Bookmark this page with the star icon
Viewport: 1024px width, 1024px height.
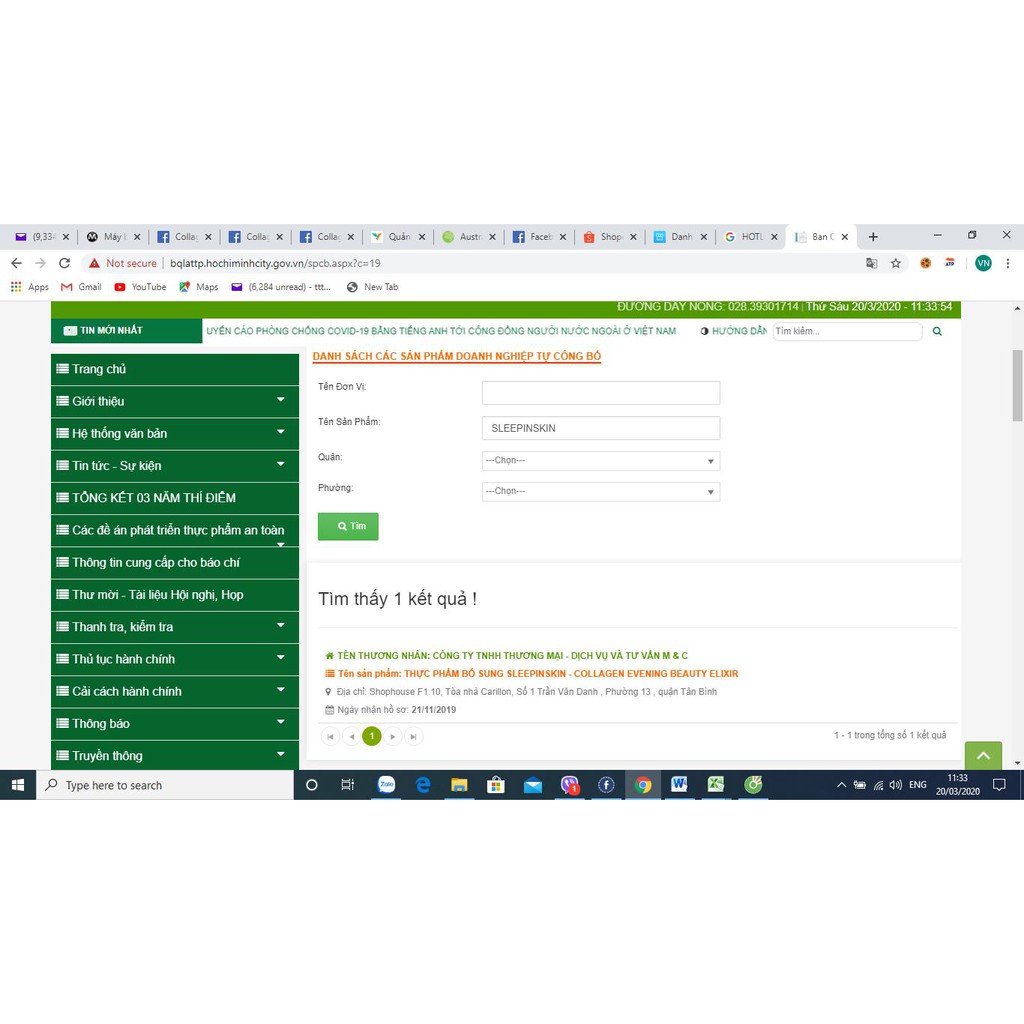[x=895, y=263]
